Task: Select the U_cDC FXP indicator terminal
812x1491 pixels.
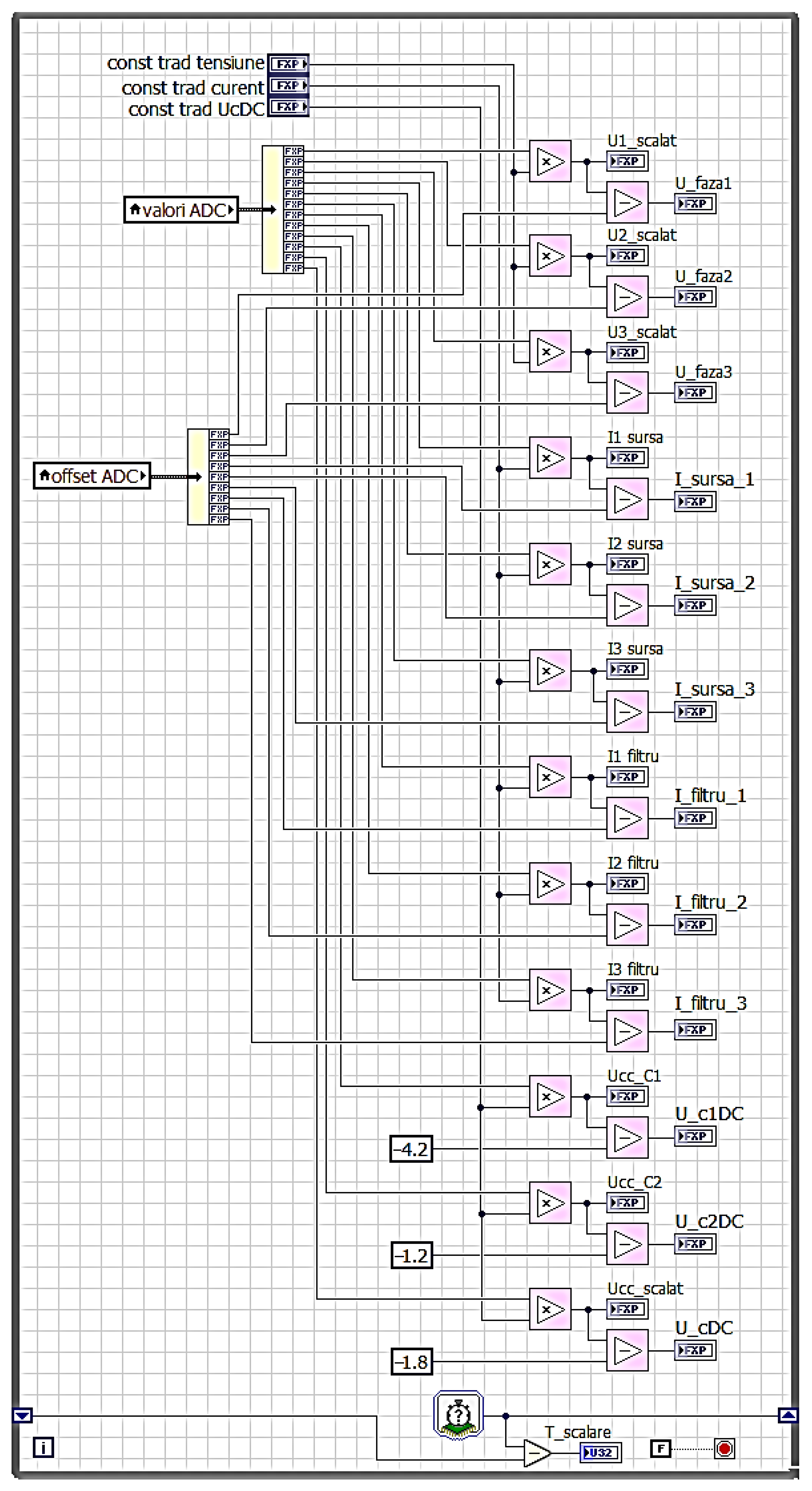Action: click(x=695, y=1350)
